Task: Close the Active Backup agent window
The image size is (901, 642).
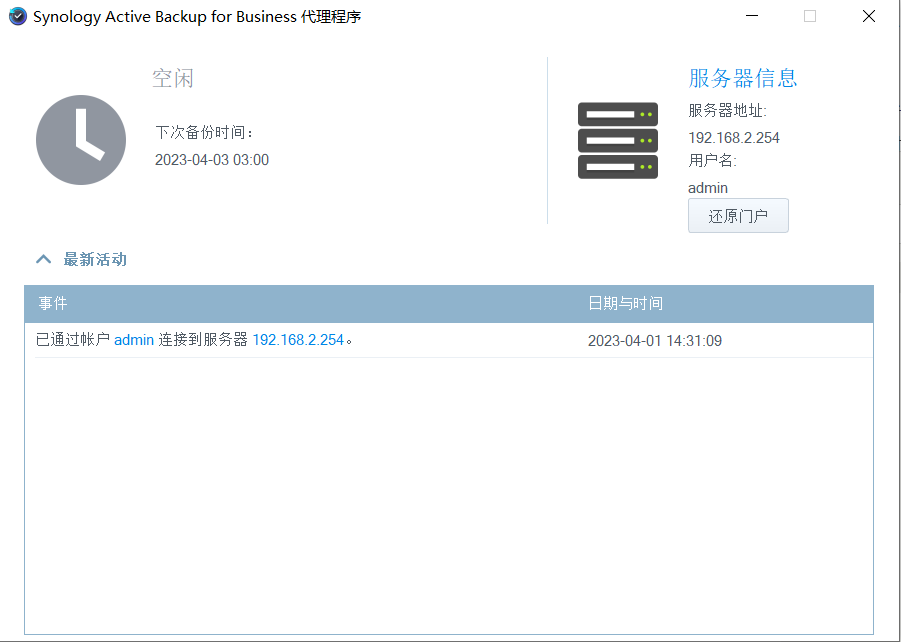Action: tap(870, 16)
